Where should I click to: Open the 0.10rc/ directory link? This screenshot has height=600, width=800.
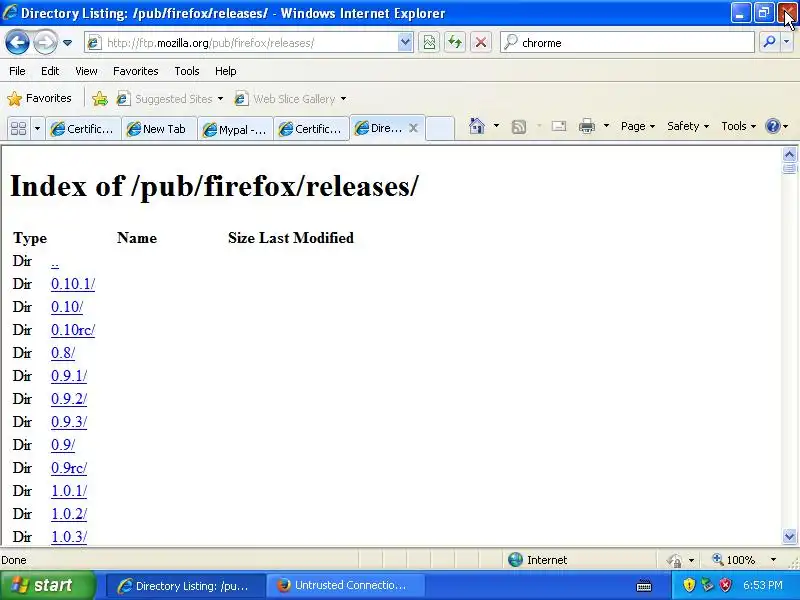pyautogui.click(x=73, y=330)
